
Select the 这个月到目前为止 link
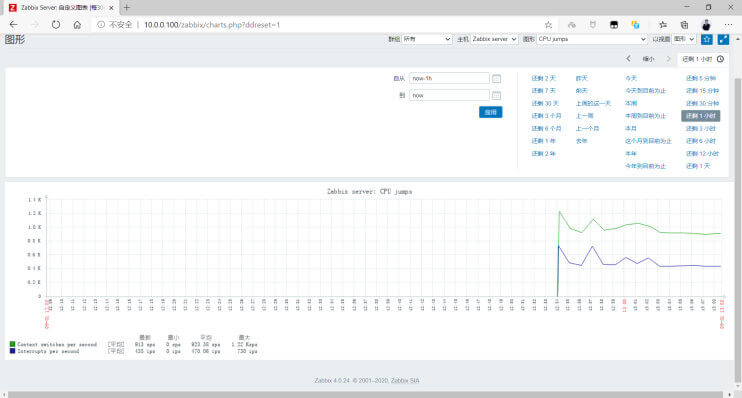point(648,141)
